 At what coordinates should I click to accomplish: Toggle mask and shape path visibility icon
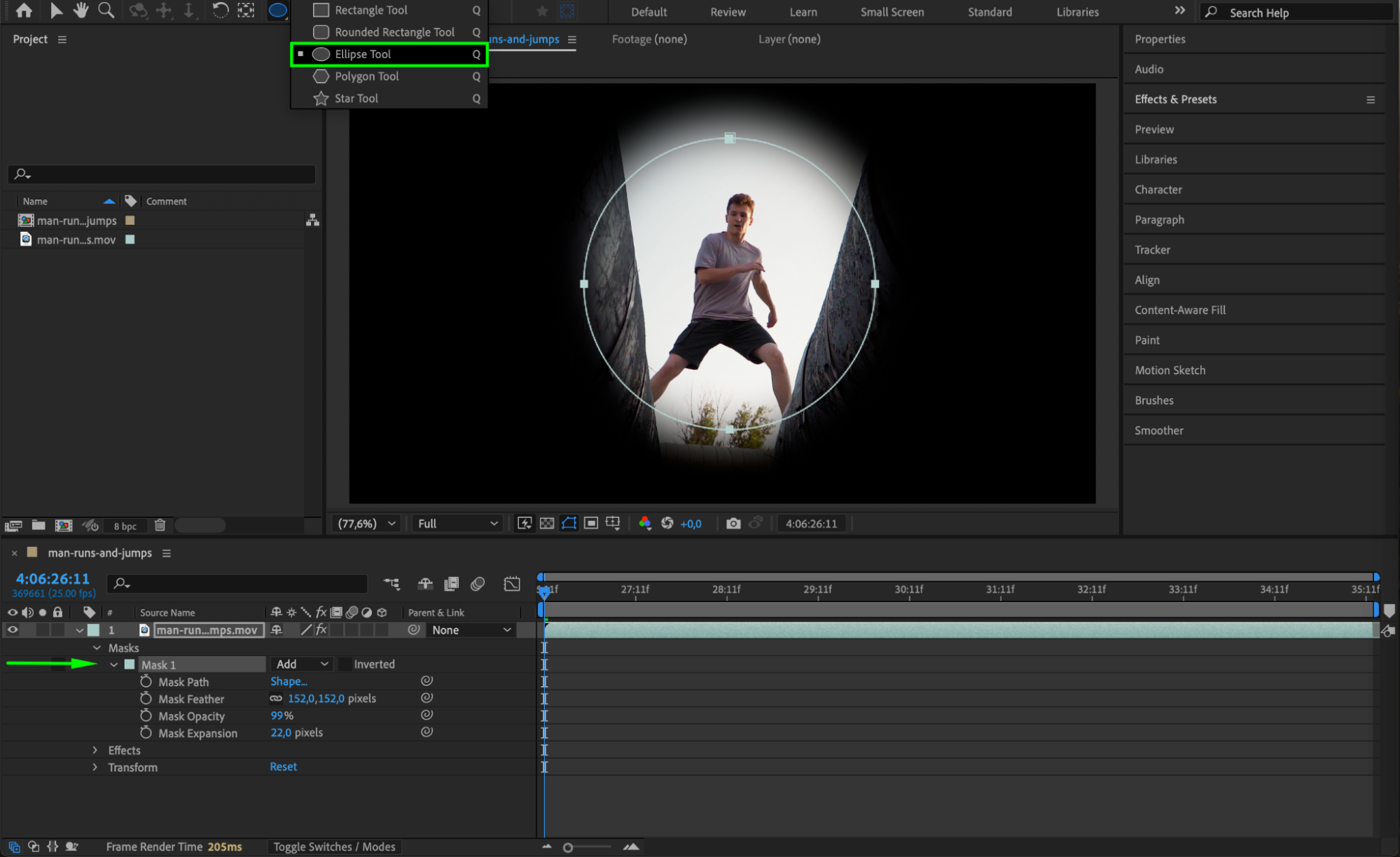pyautogui.click(x=569, y=523)
